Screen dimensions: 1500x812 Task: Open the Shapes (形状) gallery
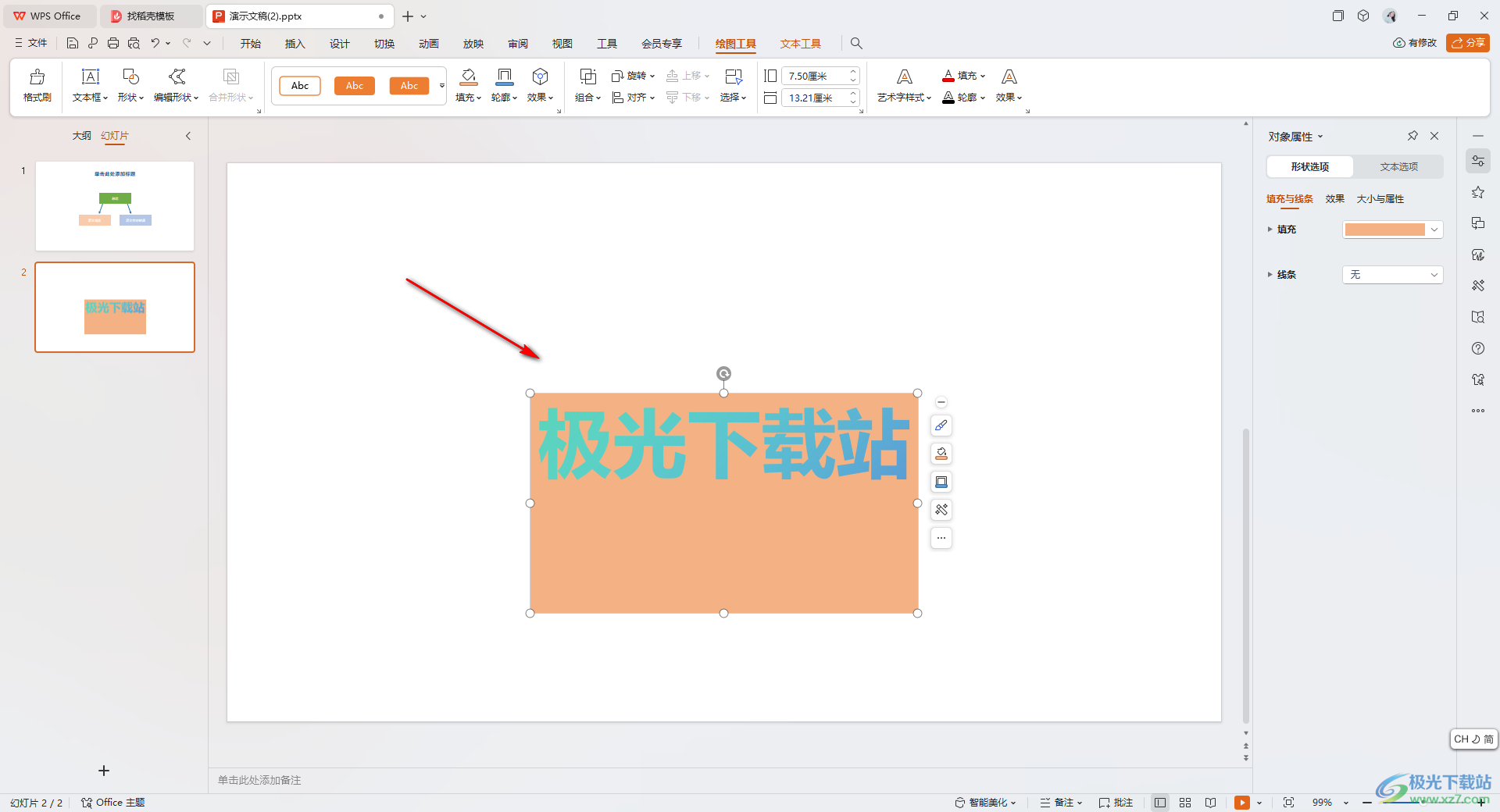130,77
